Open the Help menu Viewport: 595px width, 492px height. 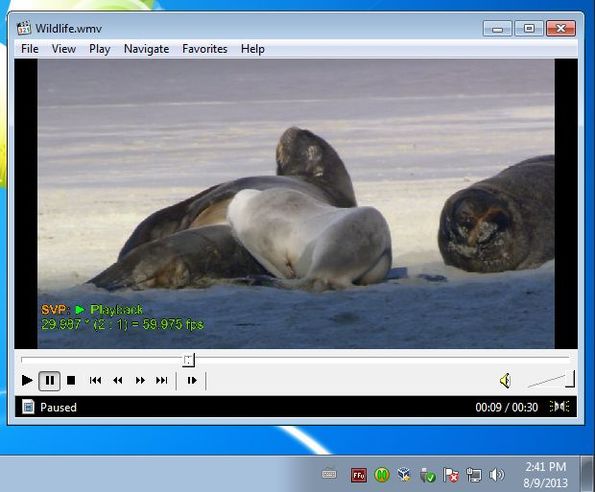point(253,49)
